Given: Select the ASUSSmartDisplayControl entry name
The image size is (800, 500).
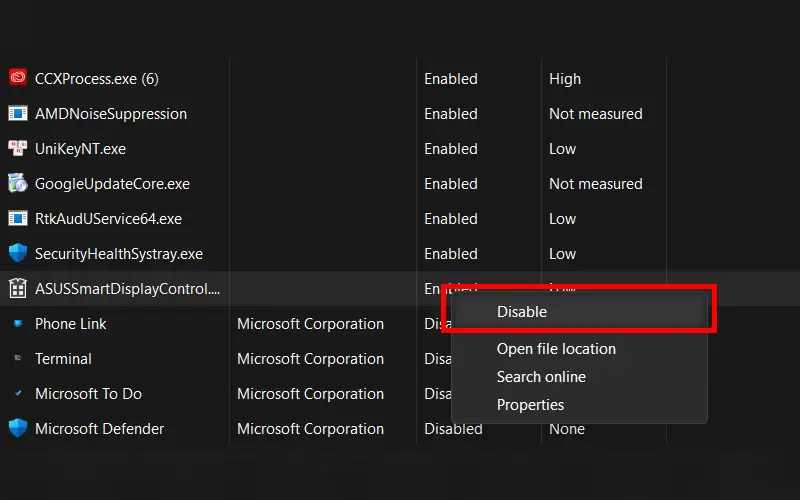Looking at the screenshot, I should coord(128,289).
